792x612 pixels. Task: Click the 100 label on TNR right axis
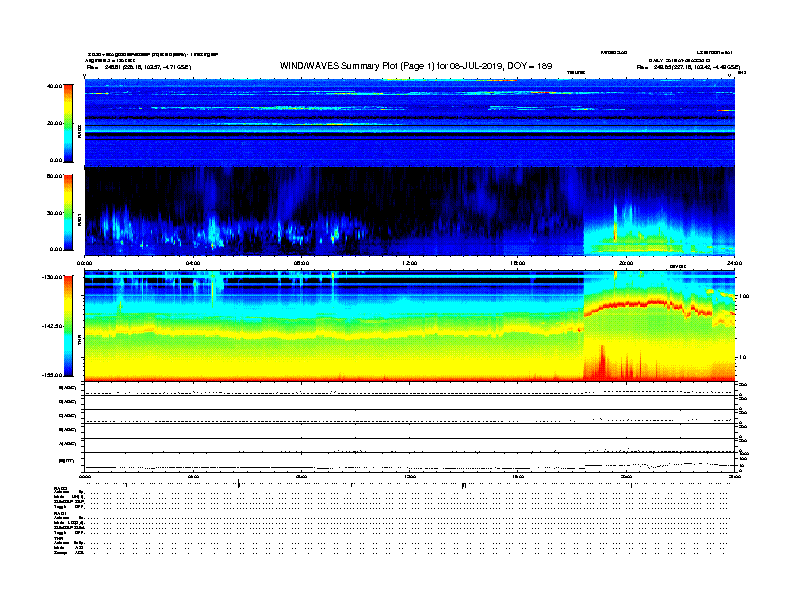click(744, 296)
